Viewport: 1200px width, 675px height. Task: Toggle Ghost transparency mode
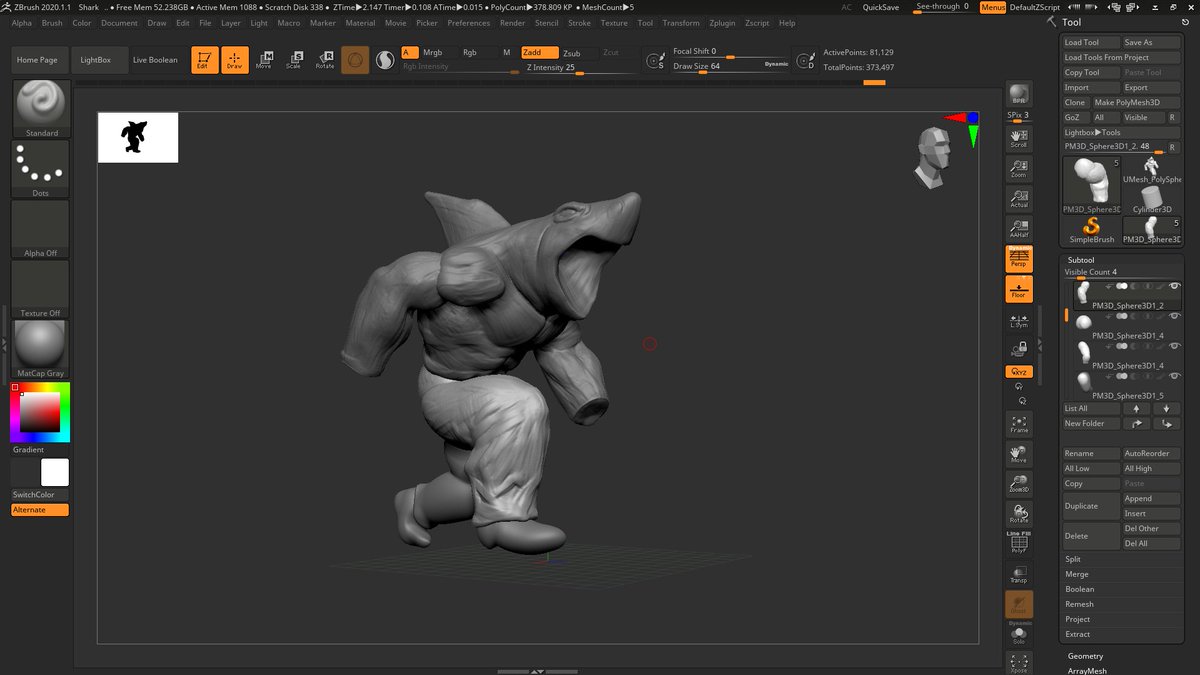(x=1019, y=604)
